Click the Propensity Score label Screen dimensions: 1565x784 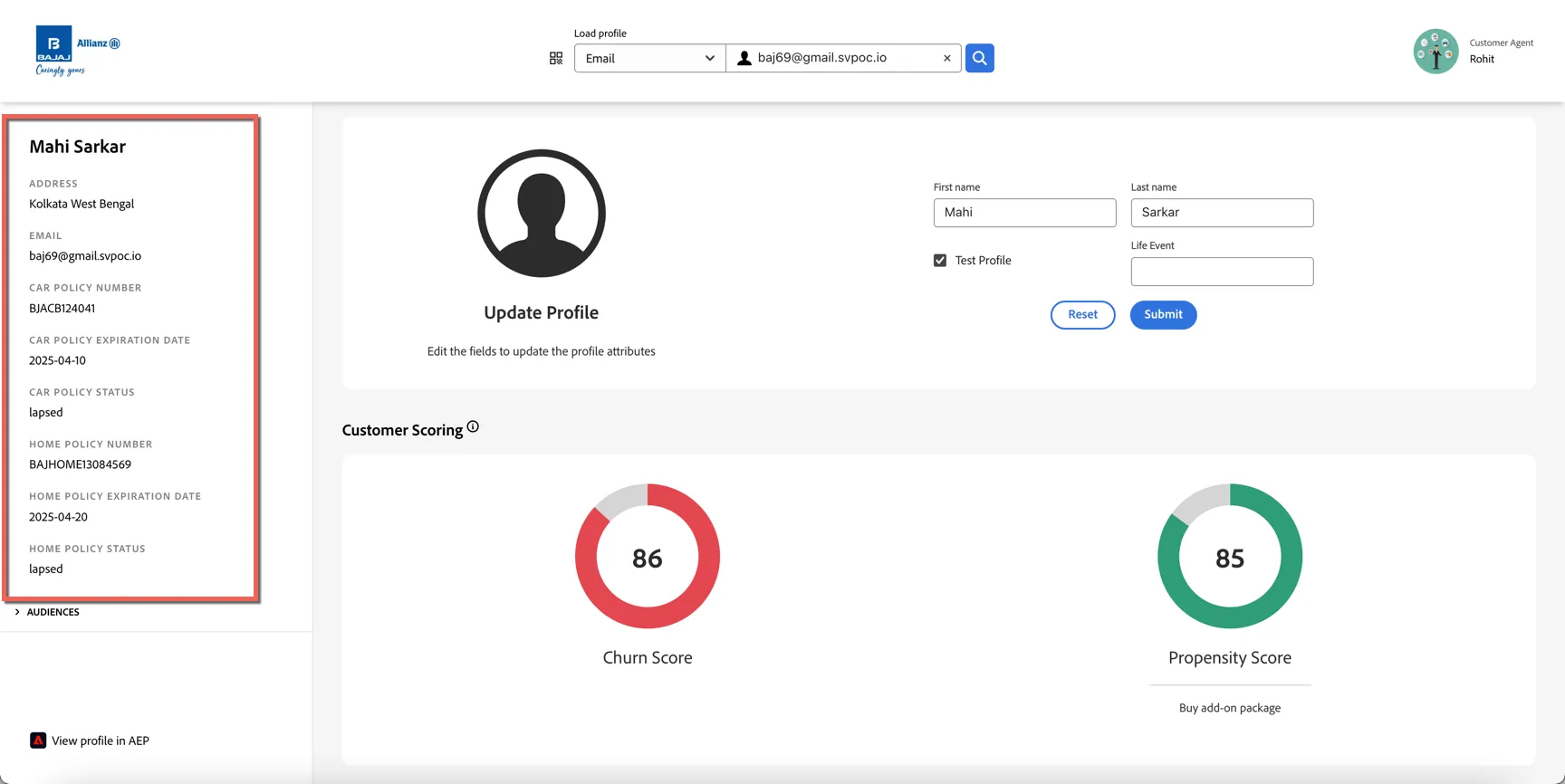1230,658
